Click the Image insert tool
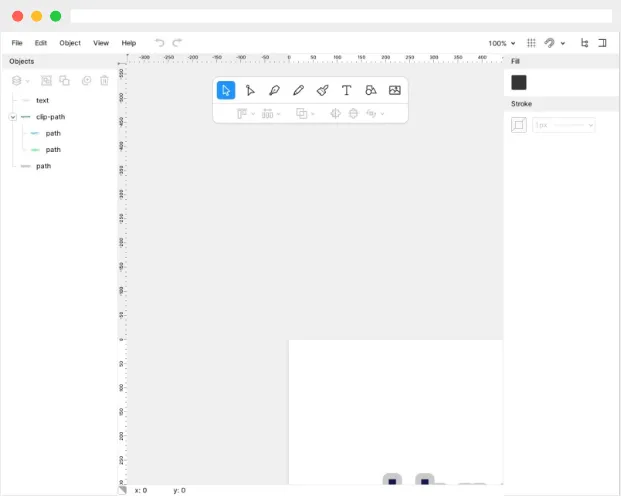The width and height of the screenshot is (621, 496). click(395, 90)
